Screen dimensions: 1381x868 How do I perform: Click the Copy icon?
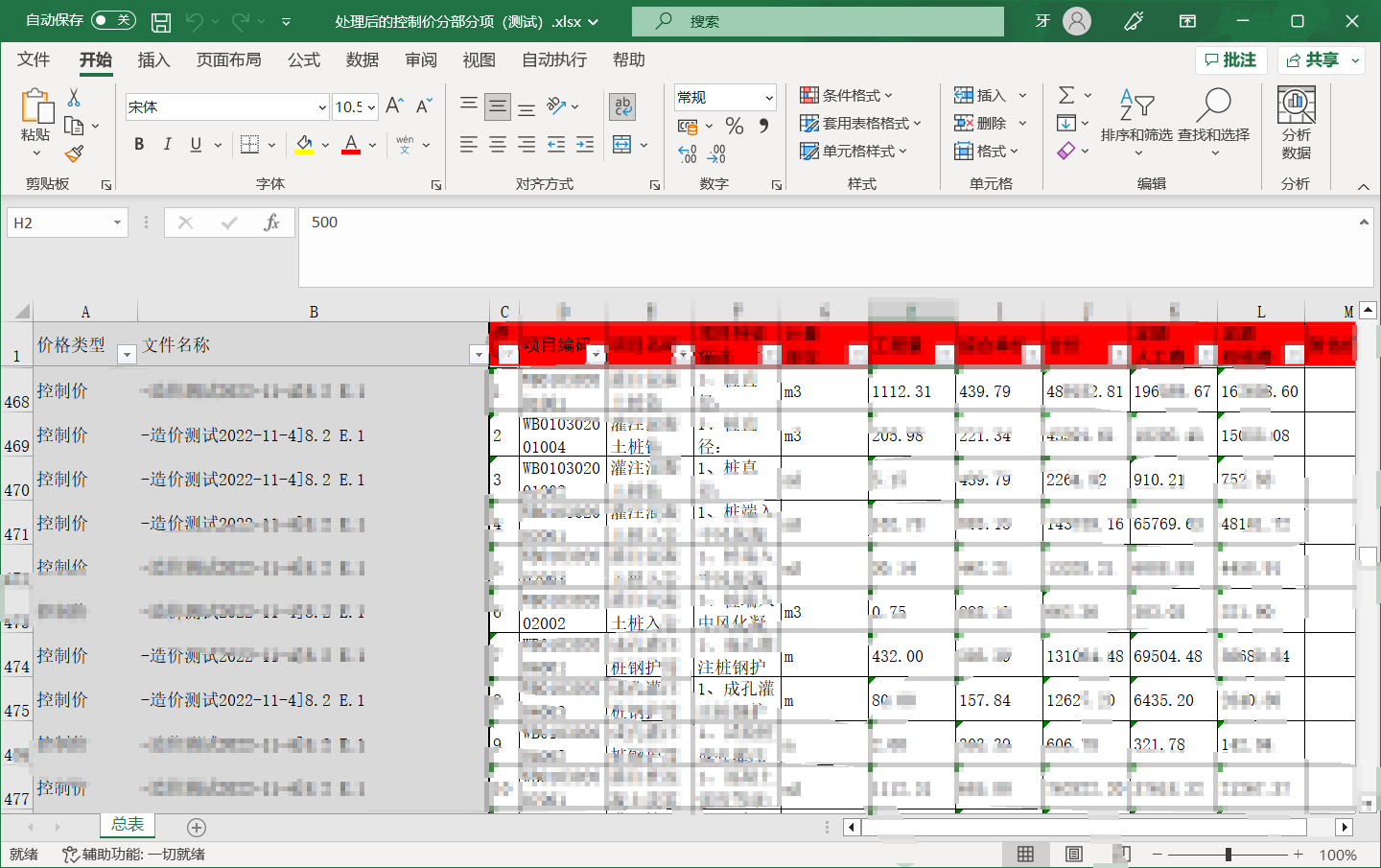coord(74,126)
